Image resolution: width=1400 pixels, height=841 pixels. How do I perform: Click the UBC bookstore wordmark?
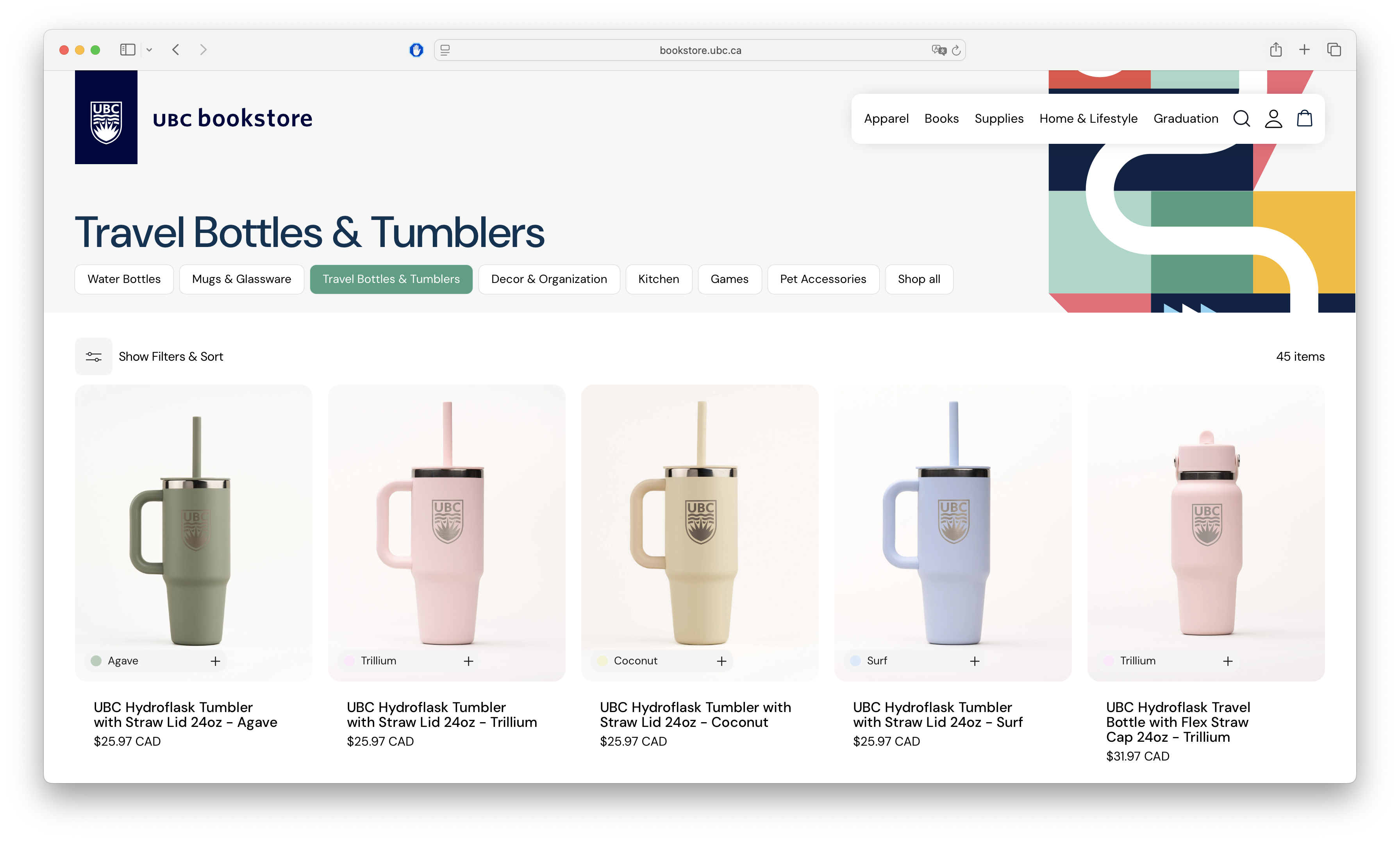pyautogui.click(x=232, y=118)
